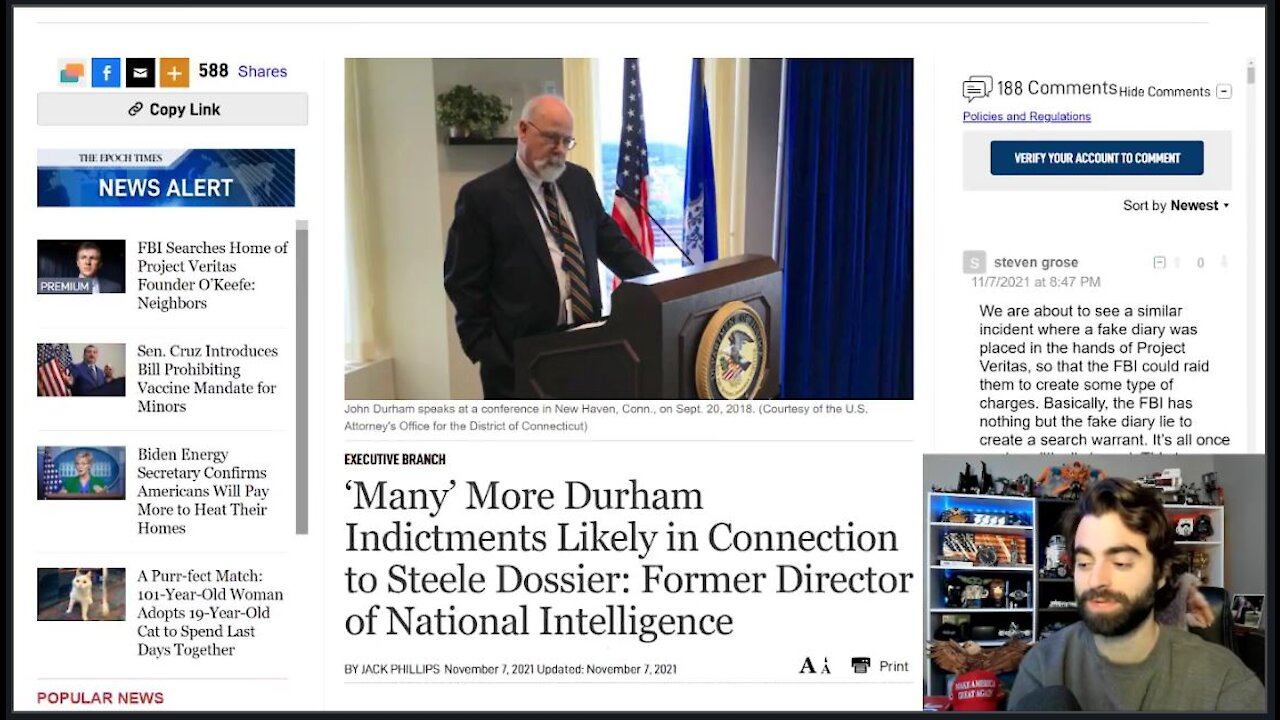Screen dimensions: 1280x720
Task: Open Sen. Cruz vaccine mandate bill article
Action: (x=208, y=379)
